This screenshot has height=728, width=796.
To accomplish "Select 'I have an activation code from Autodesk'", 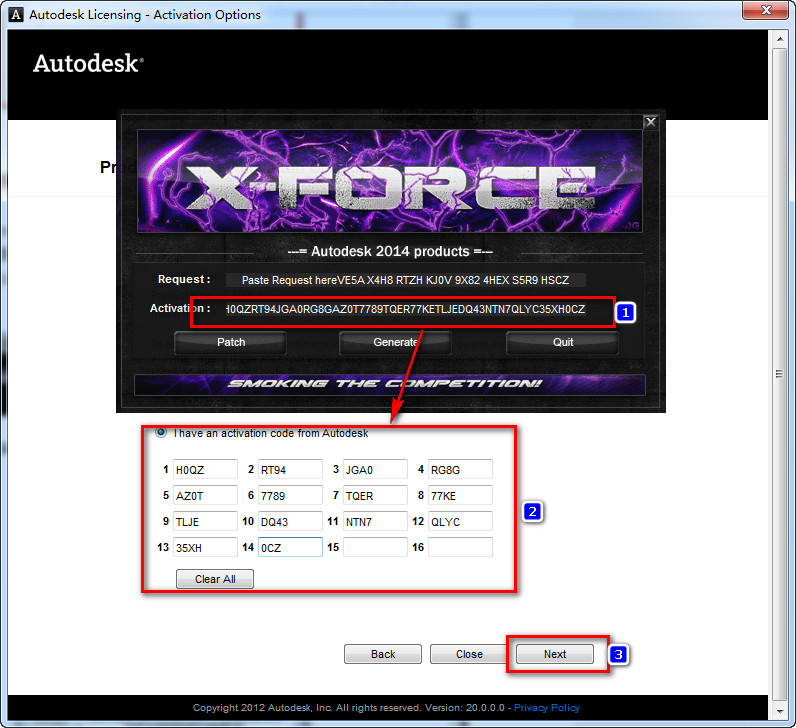I will 161,433.
